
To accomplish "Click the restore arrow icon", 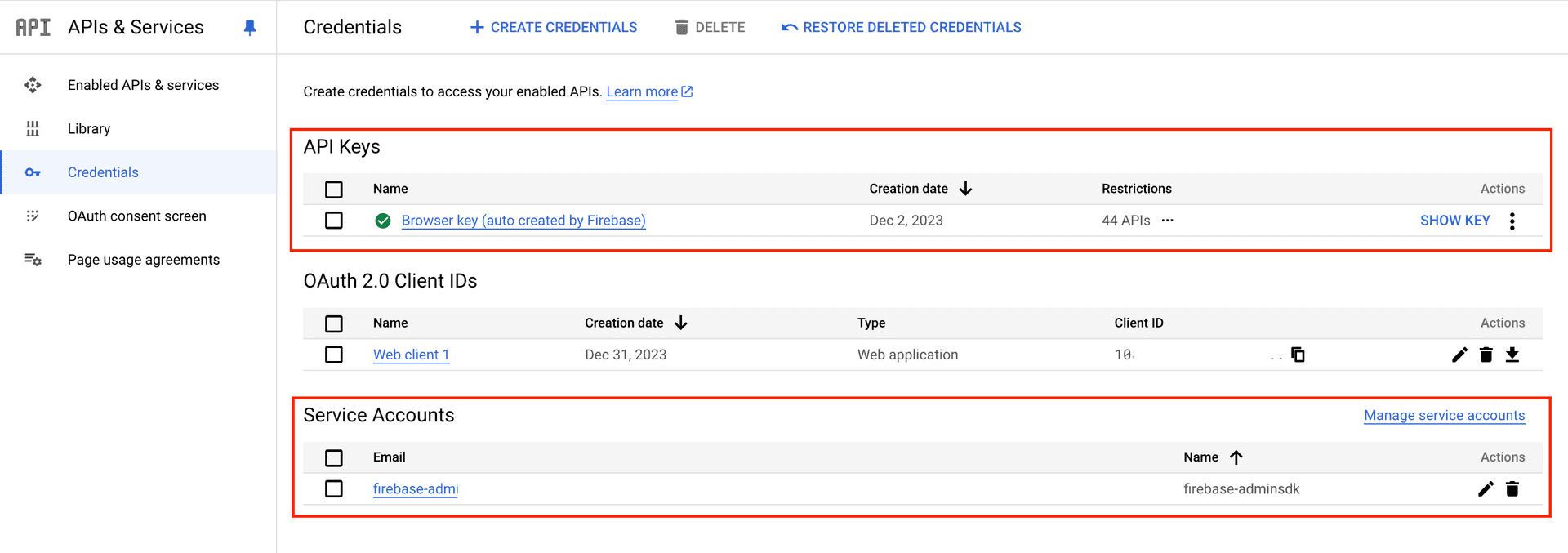I will click(x=790, y=28).
